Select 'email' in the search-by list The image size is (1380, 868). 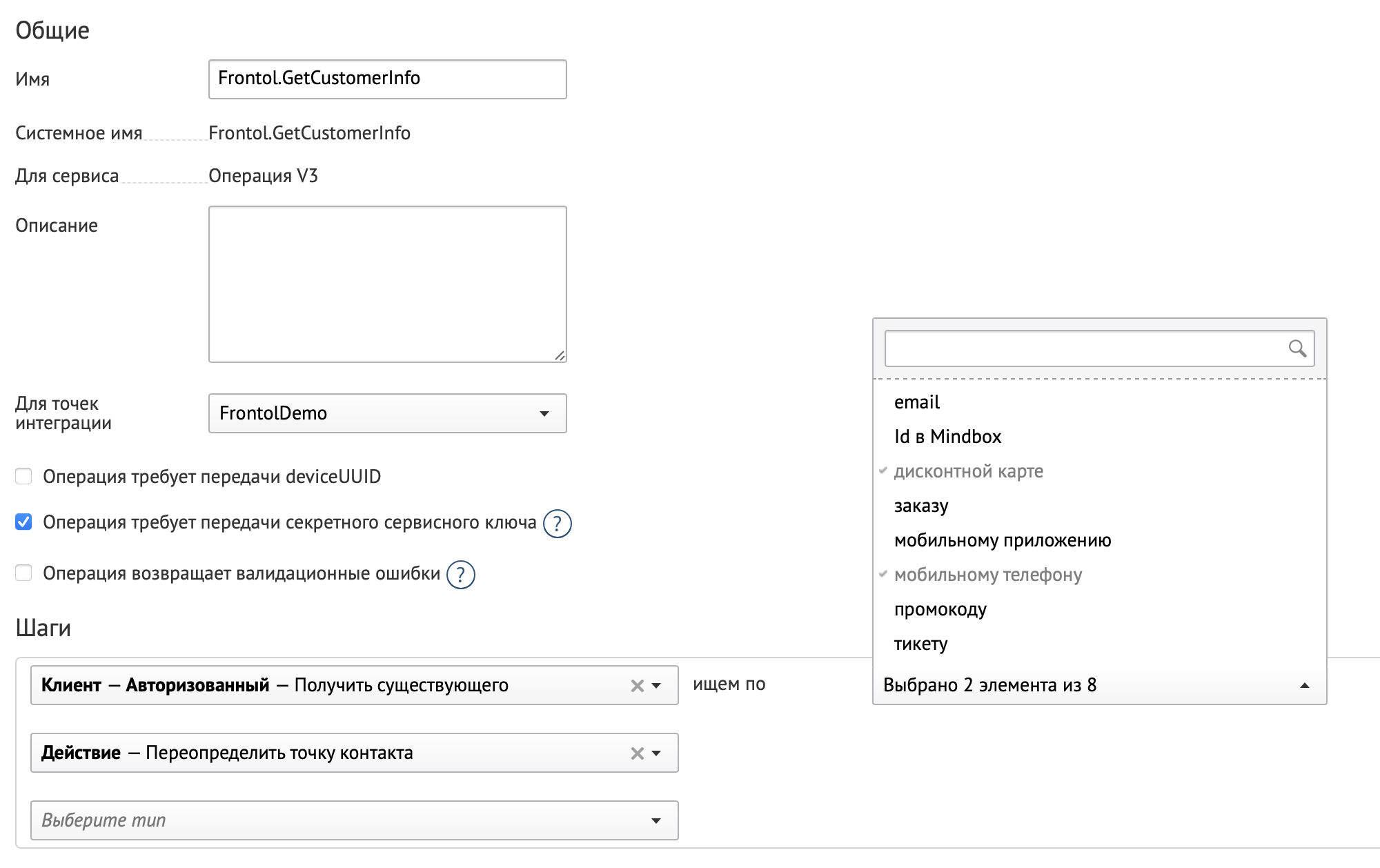1100,402
